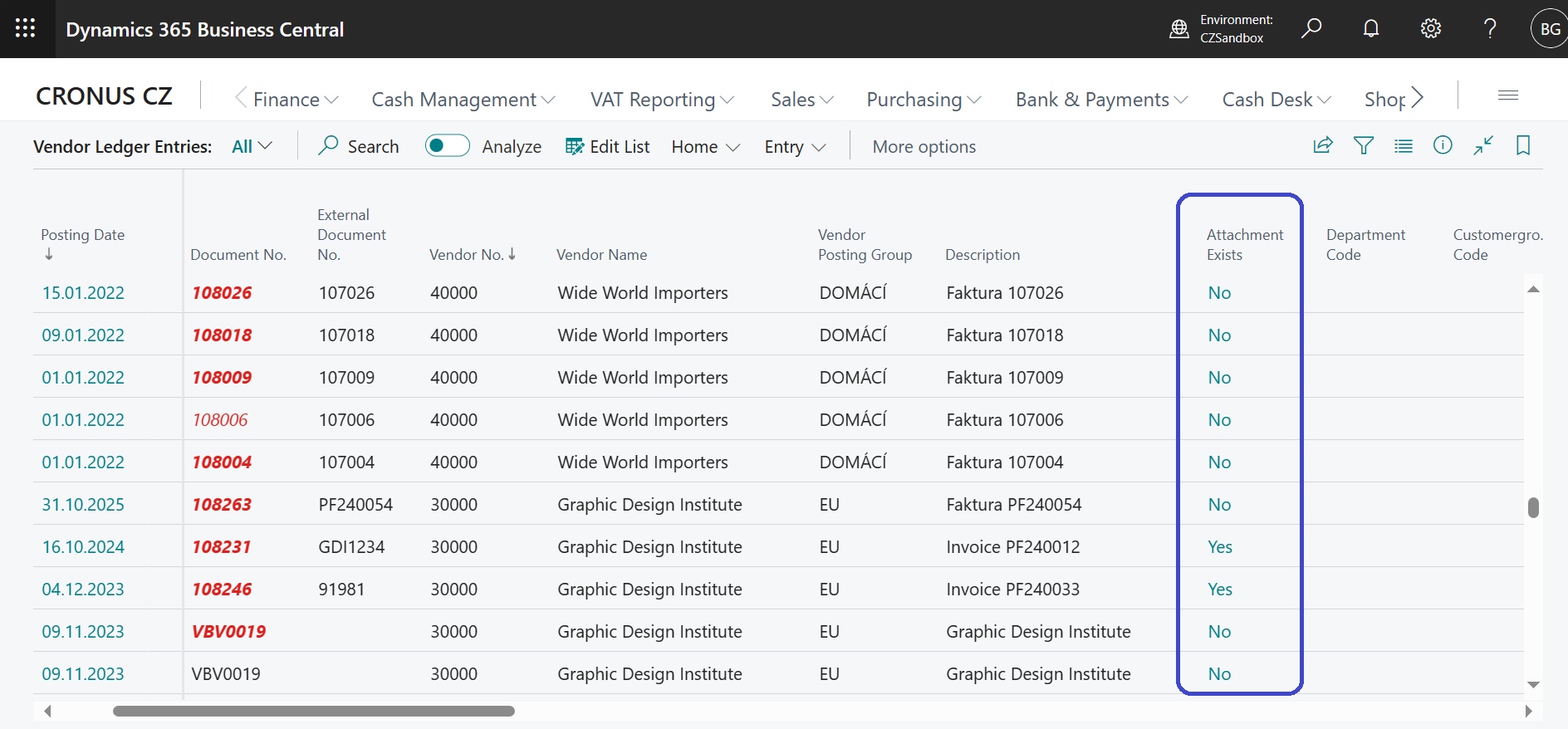Sort by the Vendor Name column header
The image size is (1568, 729).
[x=601, y=255]
